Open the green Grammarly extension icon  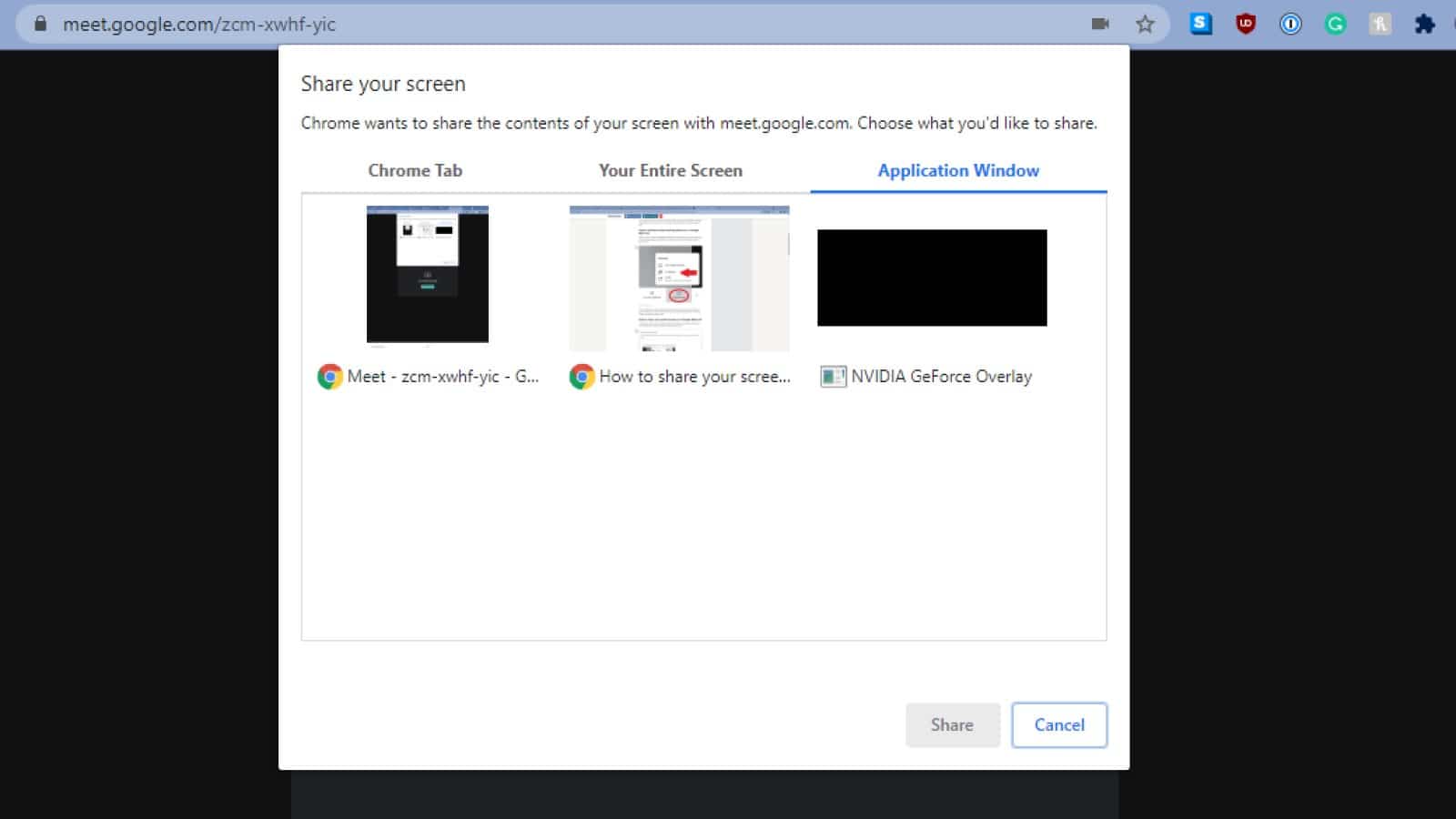[x=1335, y=25]
